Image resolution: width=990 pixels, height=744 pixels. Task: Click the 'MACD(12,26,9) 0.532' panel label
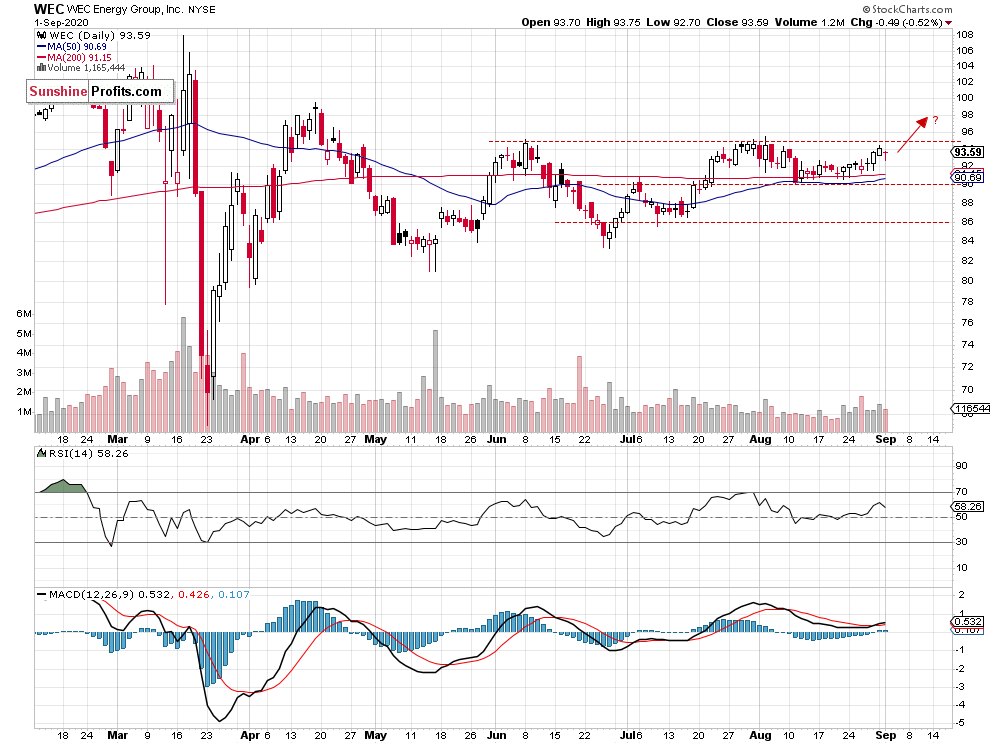click(109, 594)
